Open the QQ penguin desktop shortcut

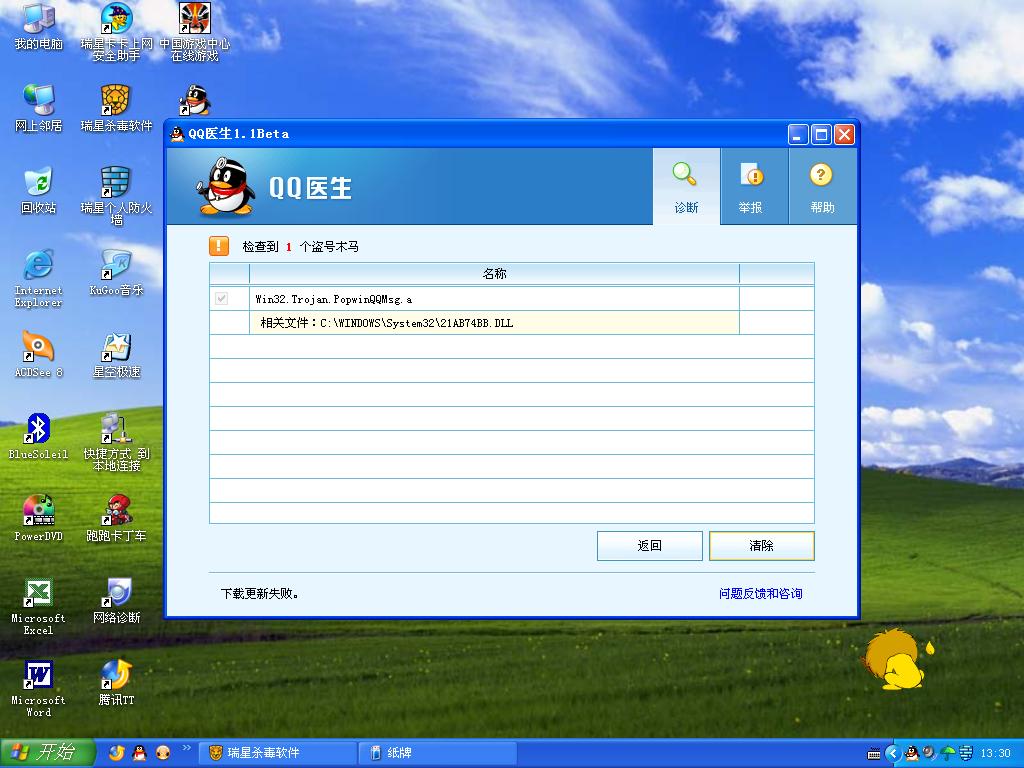pyautogui.click(x=195, y=101)
